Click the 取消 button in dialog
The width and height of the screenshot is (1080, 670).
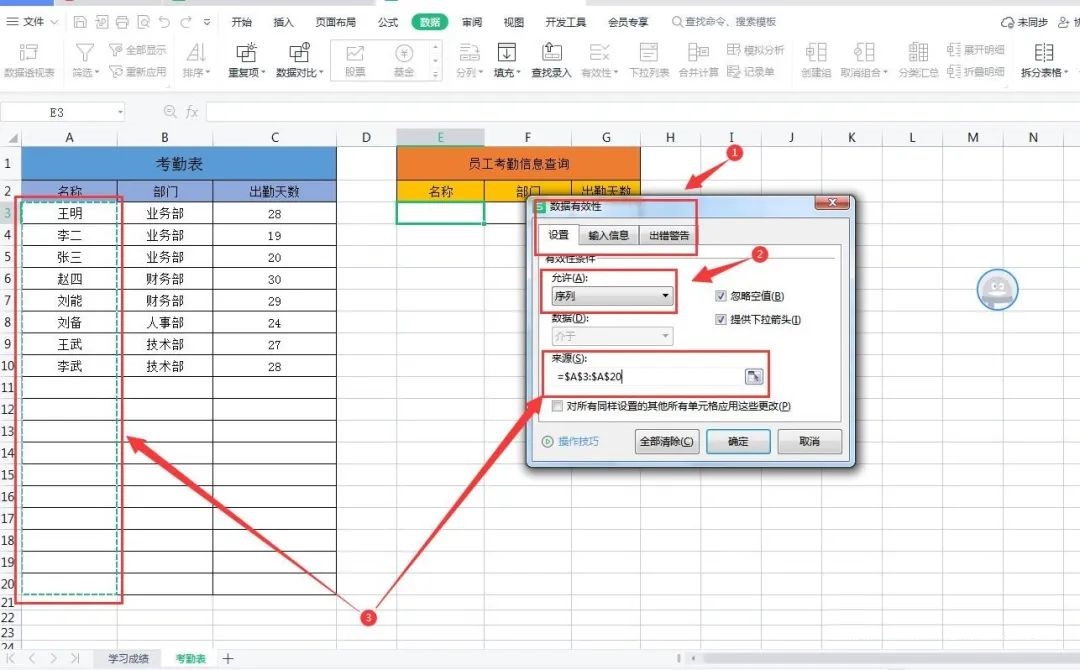809,441
